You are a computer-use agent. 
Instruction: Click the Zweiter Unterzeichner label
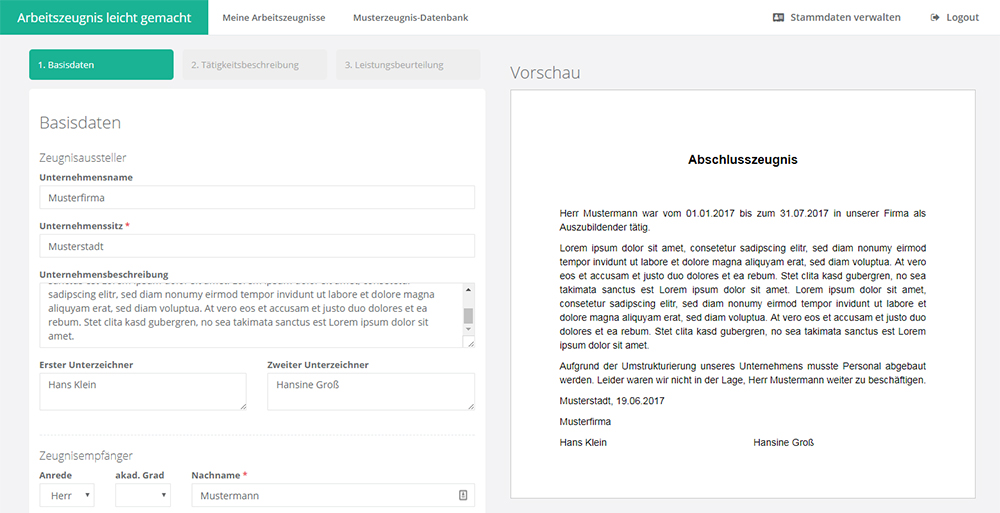(318, 365)
